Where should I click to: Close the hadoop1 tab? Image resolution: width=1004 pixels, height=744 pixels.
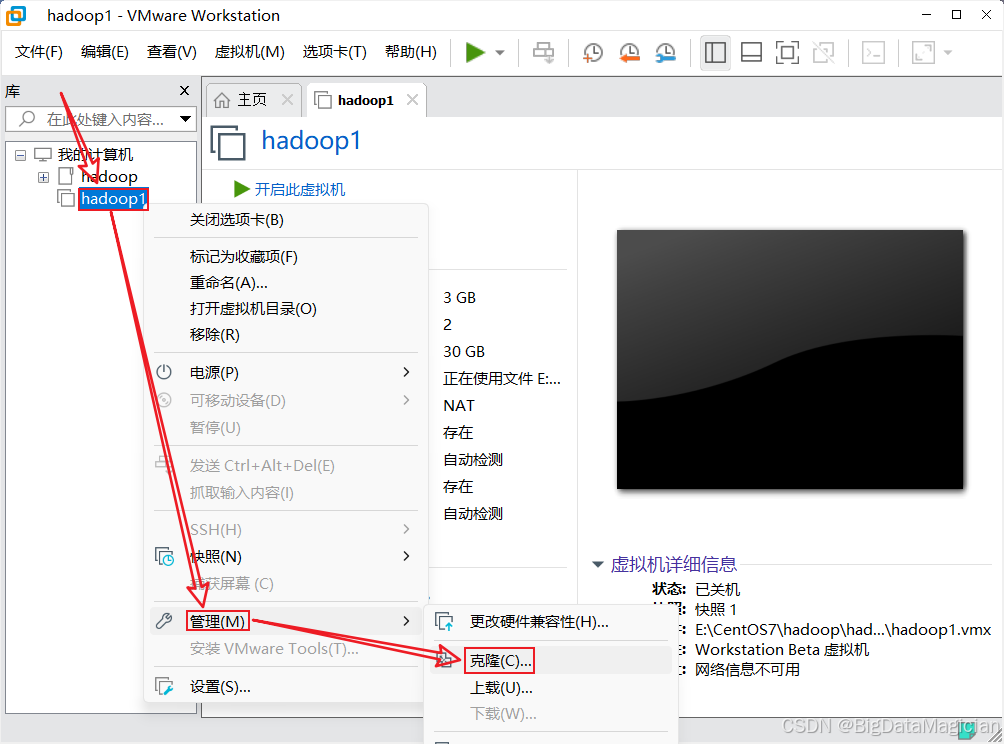[x=412, y=100]
